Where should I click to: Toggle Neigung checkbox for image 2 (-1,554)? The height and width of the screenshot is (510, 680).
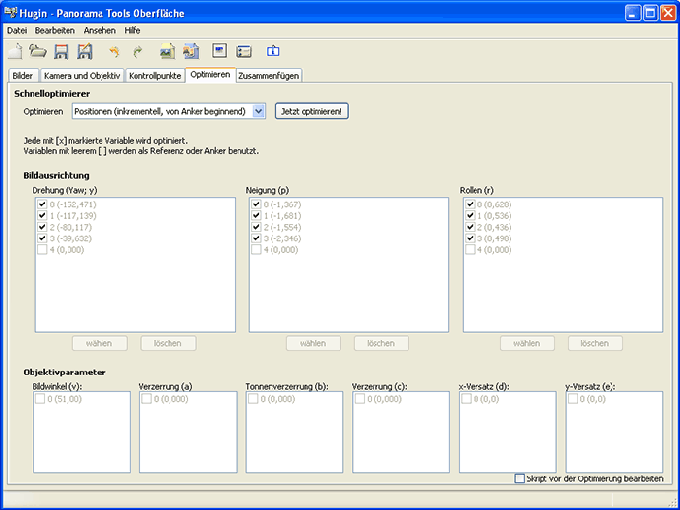coord(256,227)
